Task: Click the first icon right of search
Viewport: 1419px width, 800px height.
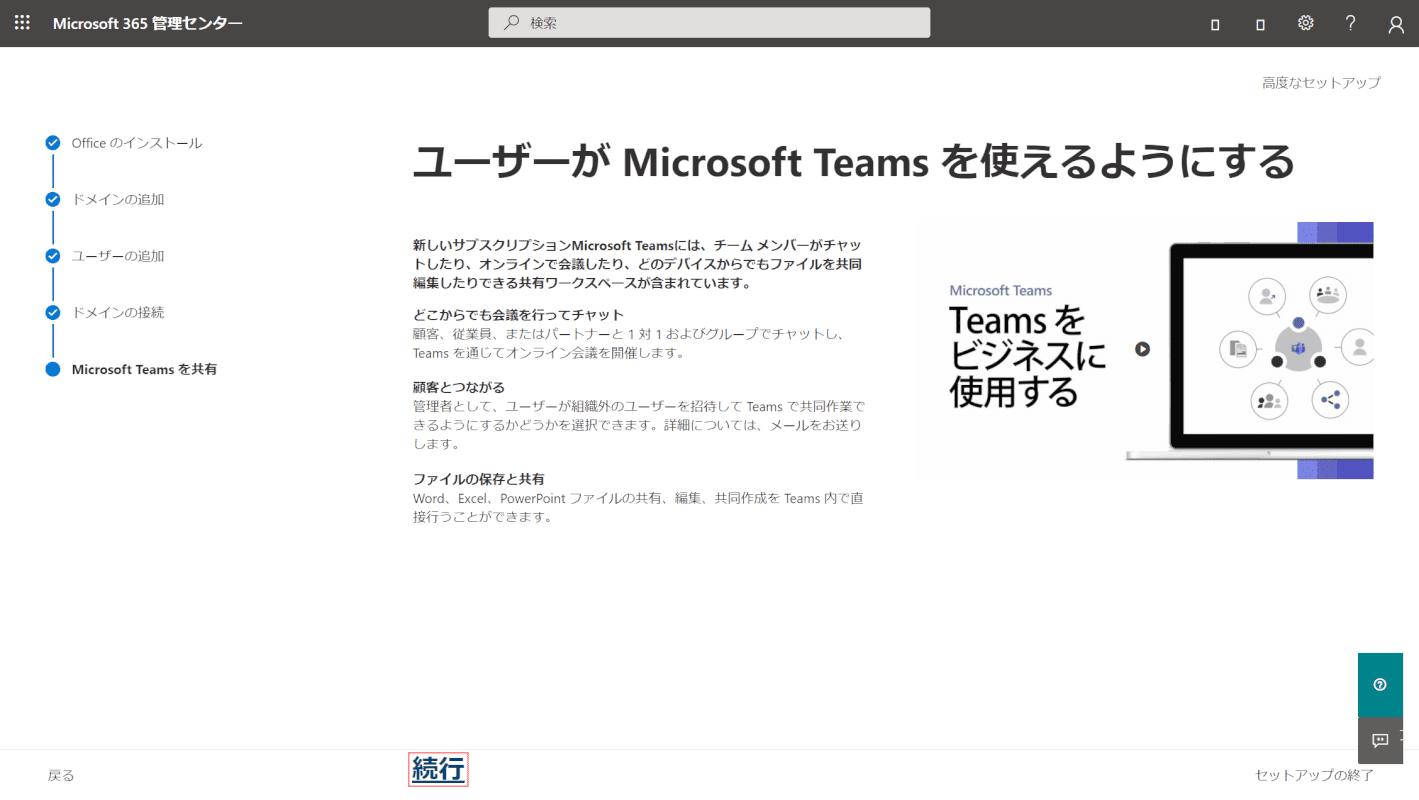Action: tap(1215, 24)
